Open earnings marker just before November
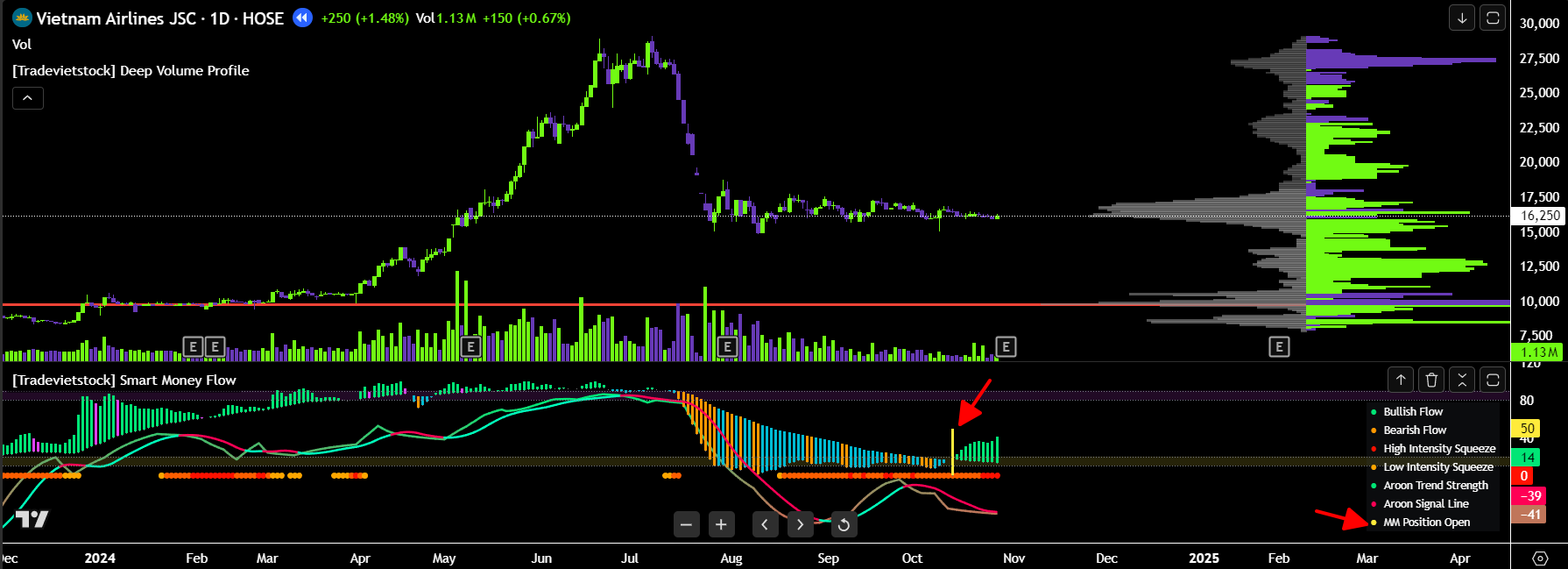The image size is (1568, 569). click(1006, 346)
